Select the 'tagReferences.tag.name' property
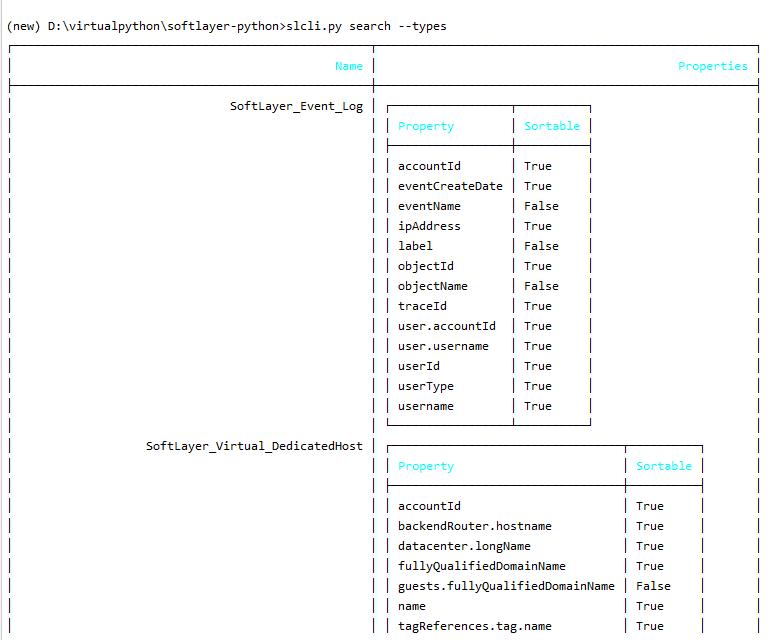Image resolution: width=772 pixels, height=640 pixels. pos(475,627)
